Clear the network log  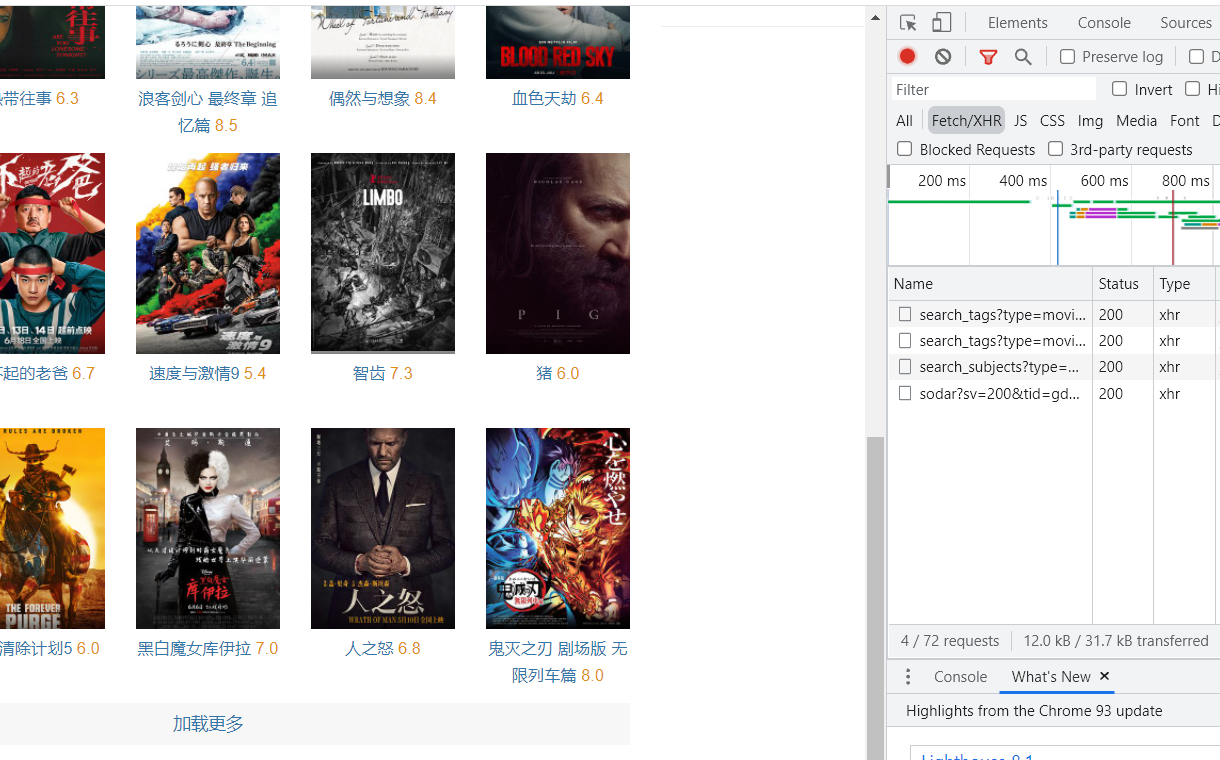(943, 57)
